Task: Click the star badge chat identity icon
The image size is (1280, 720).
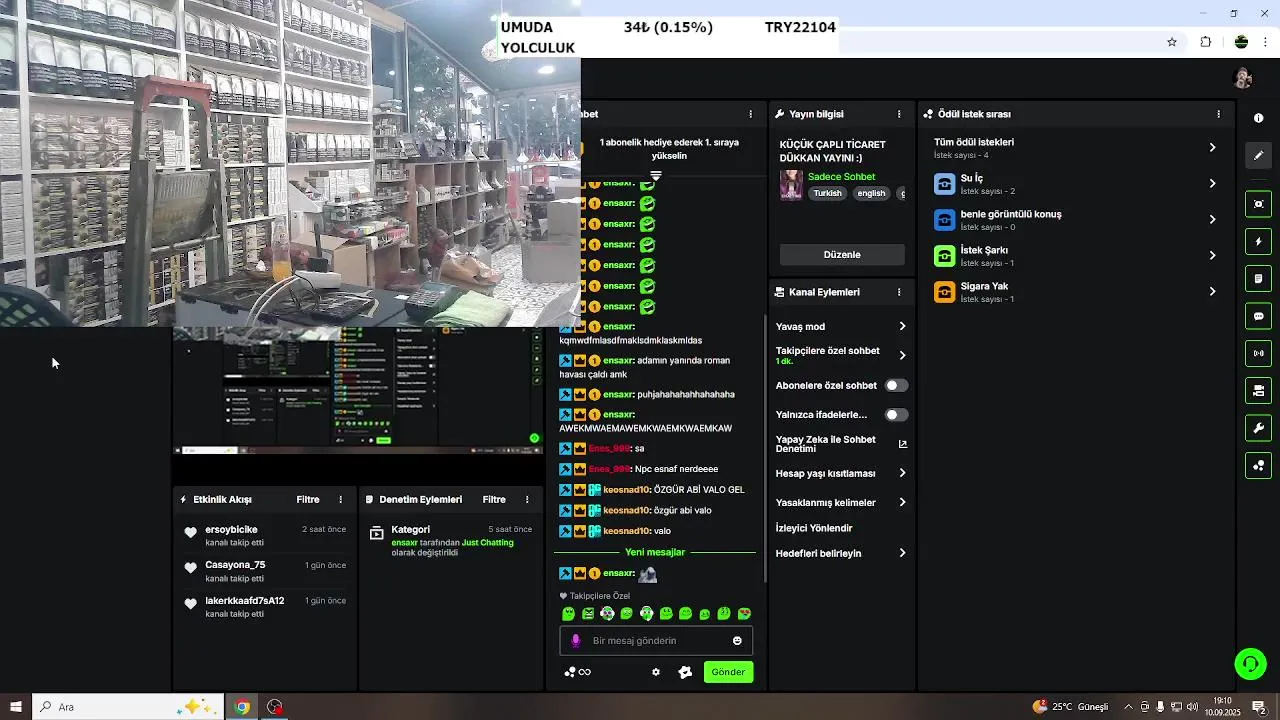Action: [685, 672]
